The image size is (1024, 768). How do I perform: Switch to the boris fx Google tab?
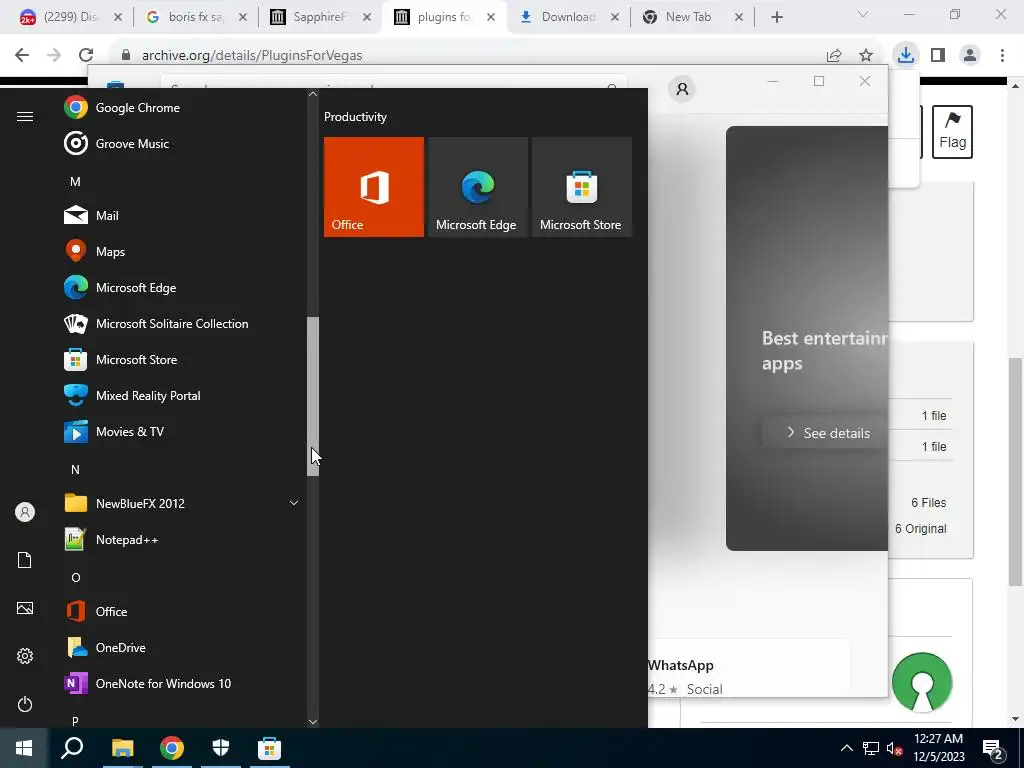pos(196,17)
